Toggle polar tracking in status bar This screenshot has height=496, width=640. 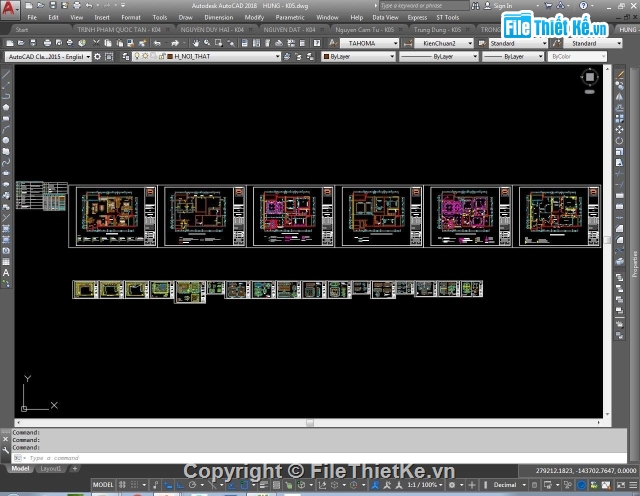point(193,485)
